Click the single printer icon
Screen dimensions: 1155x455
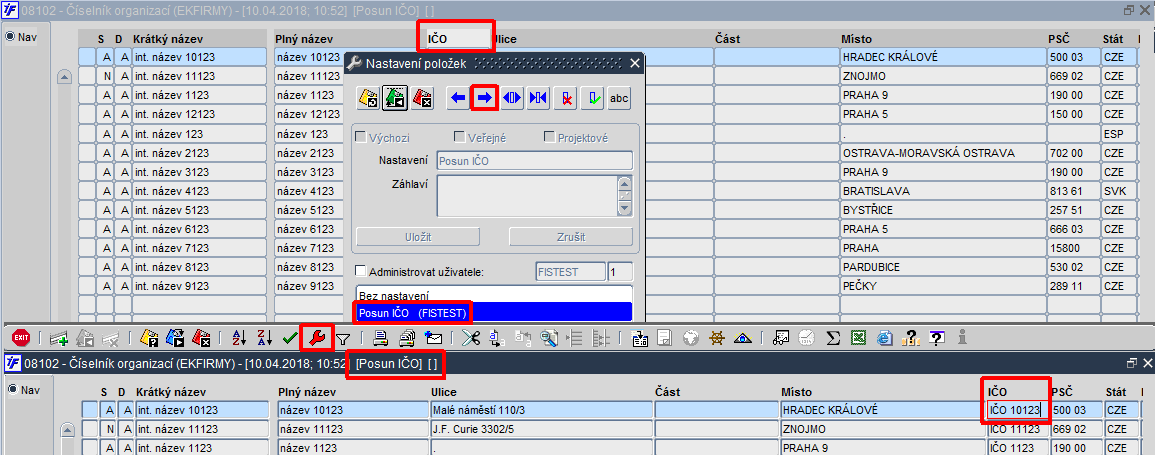click(x=380, y=338)
